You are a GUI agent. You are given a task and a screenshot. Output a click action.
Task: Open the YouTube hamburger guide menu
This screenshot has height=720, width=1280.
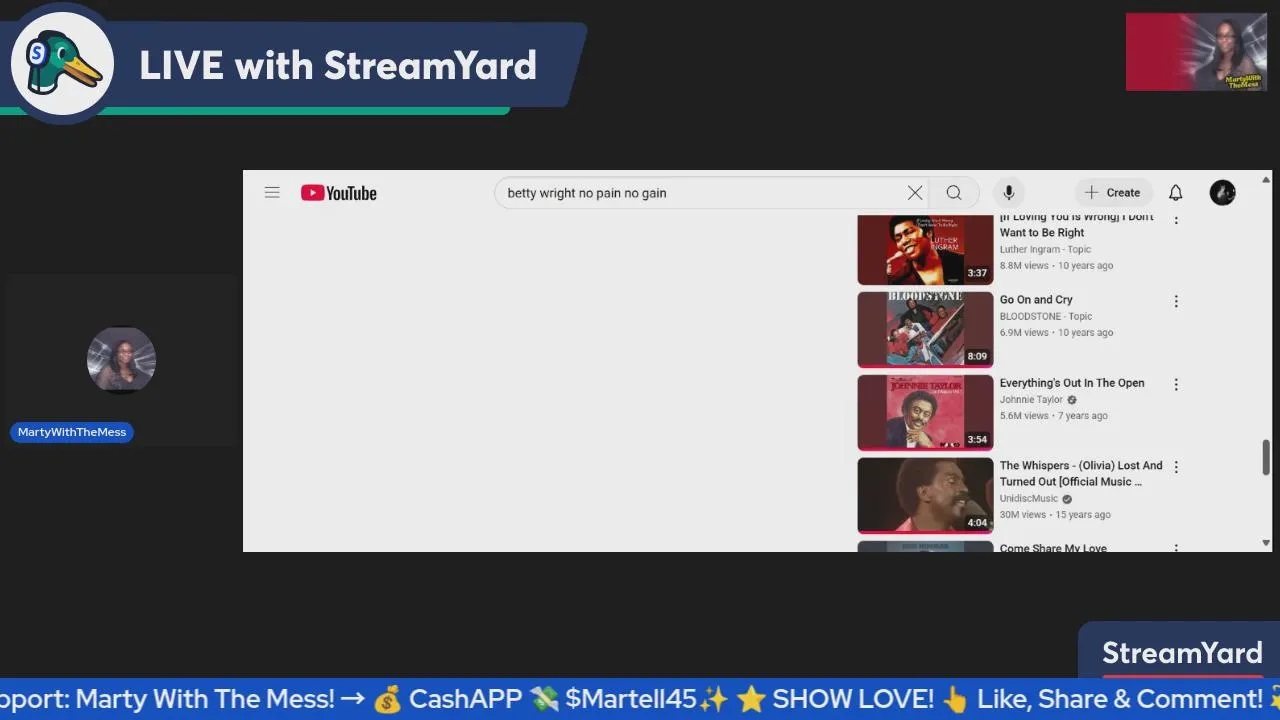272,193
